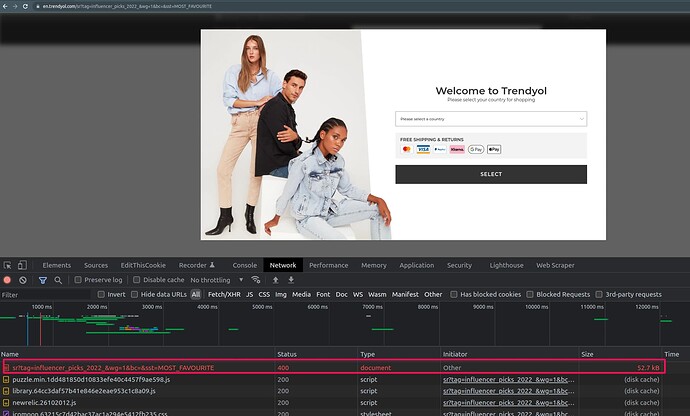Enable the Preserve log checkbox

(x=77, y=280)
